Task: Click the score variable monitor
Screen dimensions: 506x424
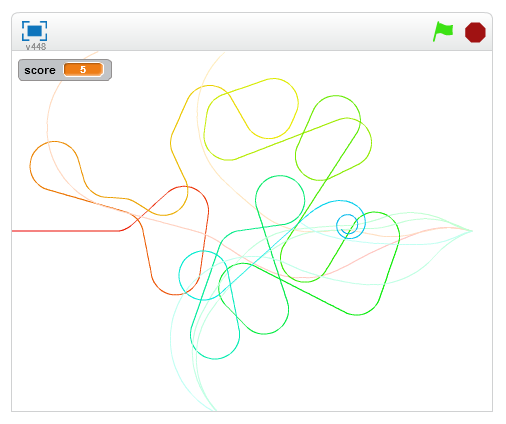Action: tap(65, 70)
